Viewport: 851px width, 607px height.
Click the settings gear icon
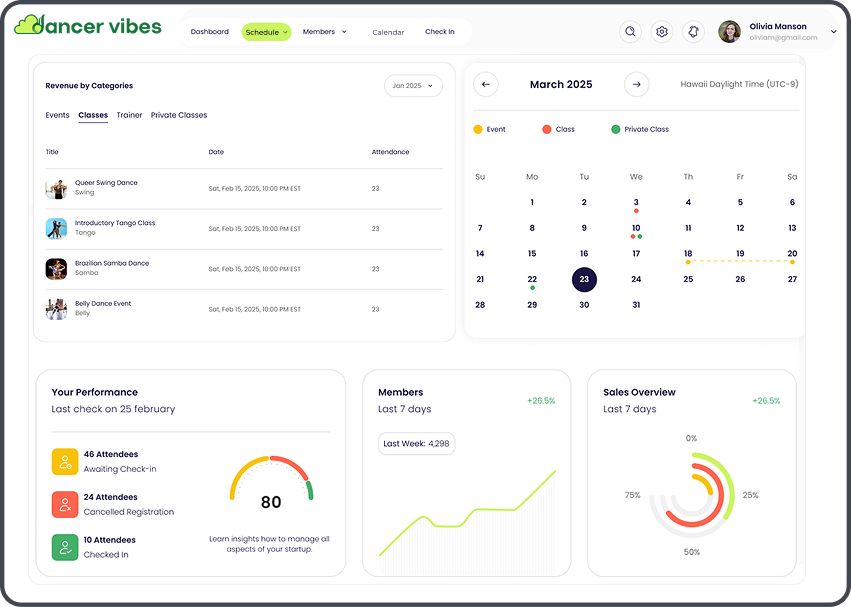click(x=661, y=31)
